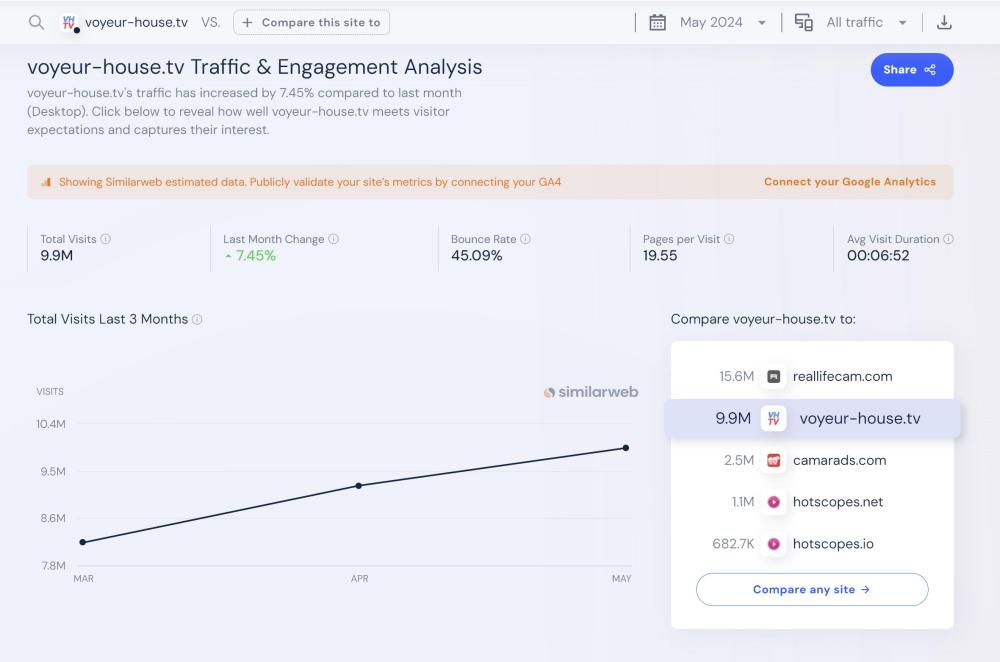Click the devices icon beside All traffic
The height and width of the screenshot is (662, 1000).
pyautogui.click(x=804, y=22)
